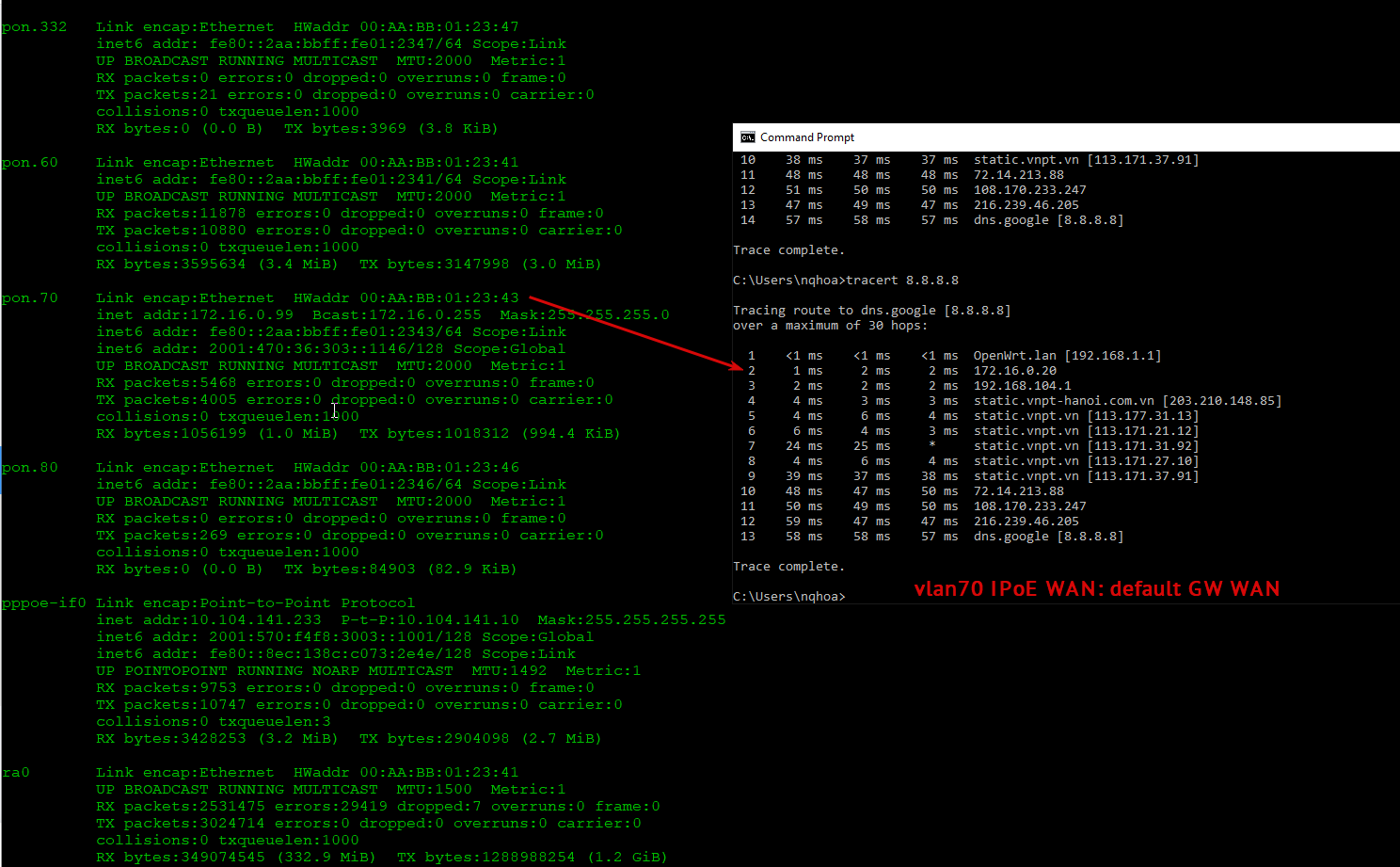Click HWaddr 00:AA:BB:01:23:46 in pon.80
1400x867 pixels.
(x=406, y=467)
